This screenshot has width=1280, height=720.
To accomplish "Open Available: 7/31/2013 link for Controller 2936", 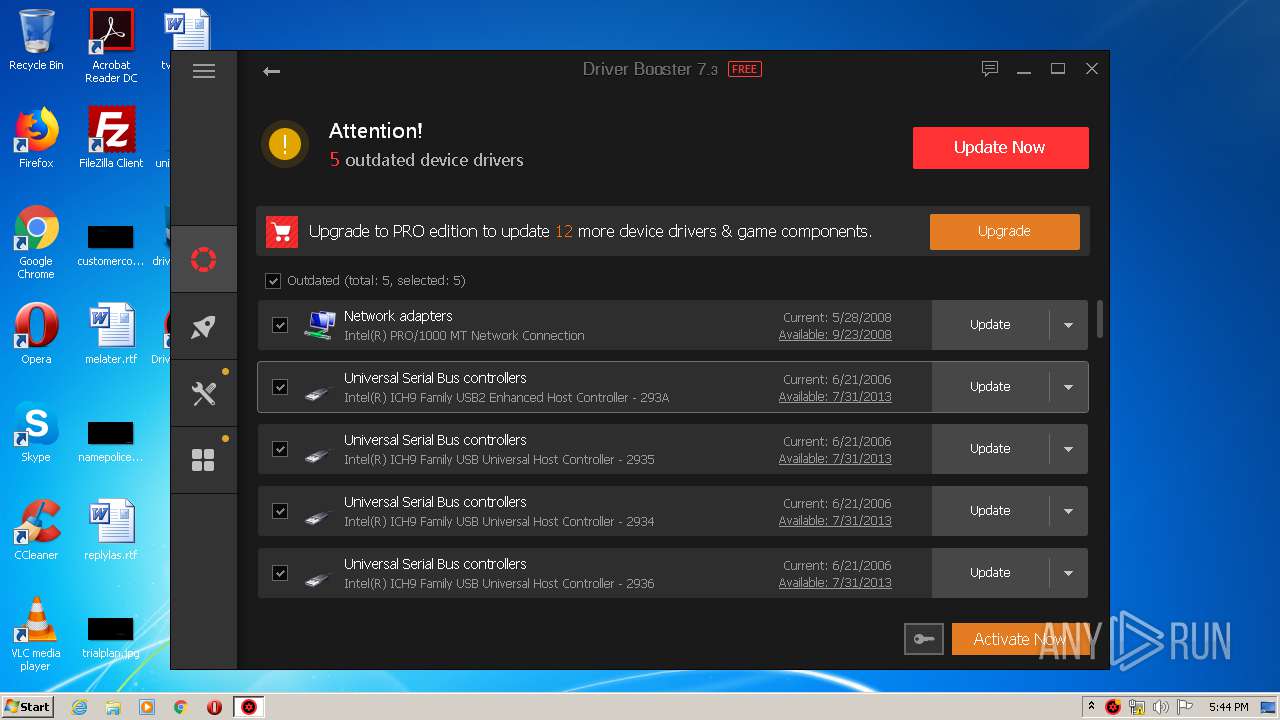I will click(x=835, y=583).
